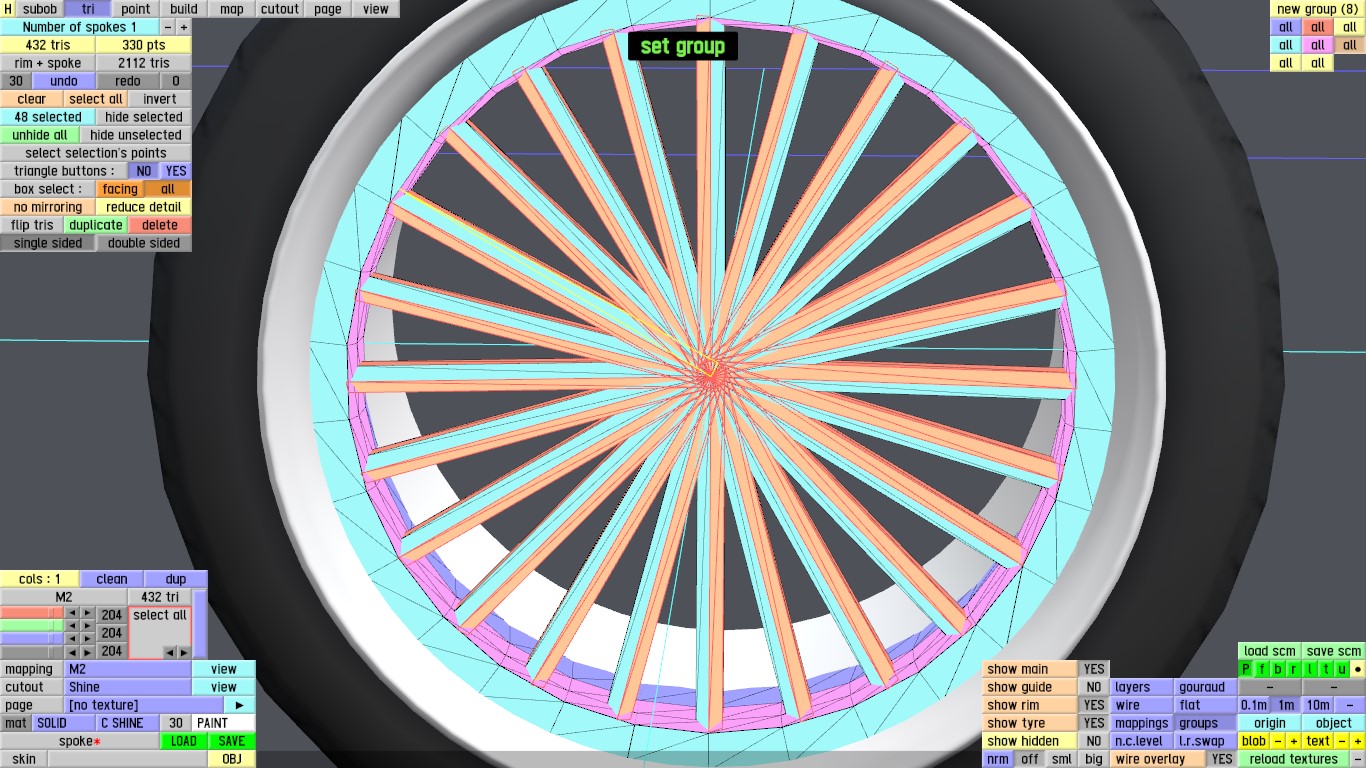Open the subob mode tab
This screenshot has width=1366, height=768.
coord(40,9)
